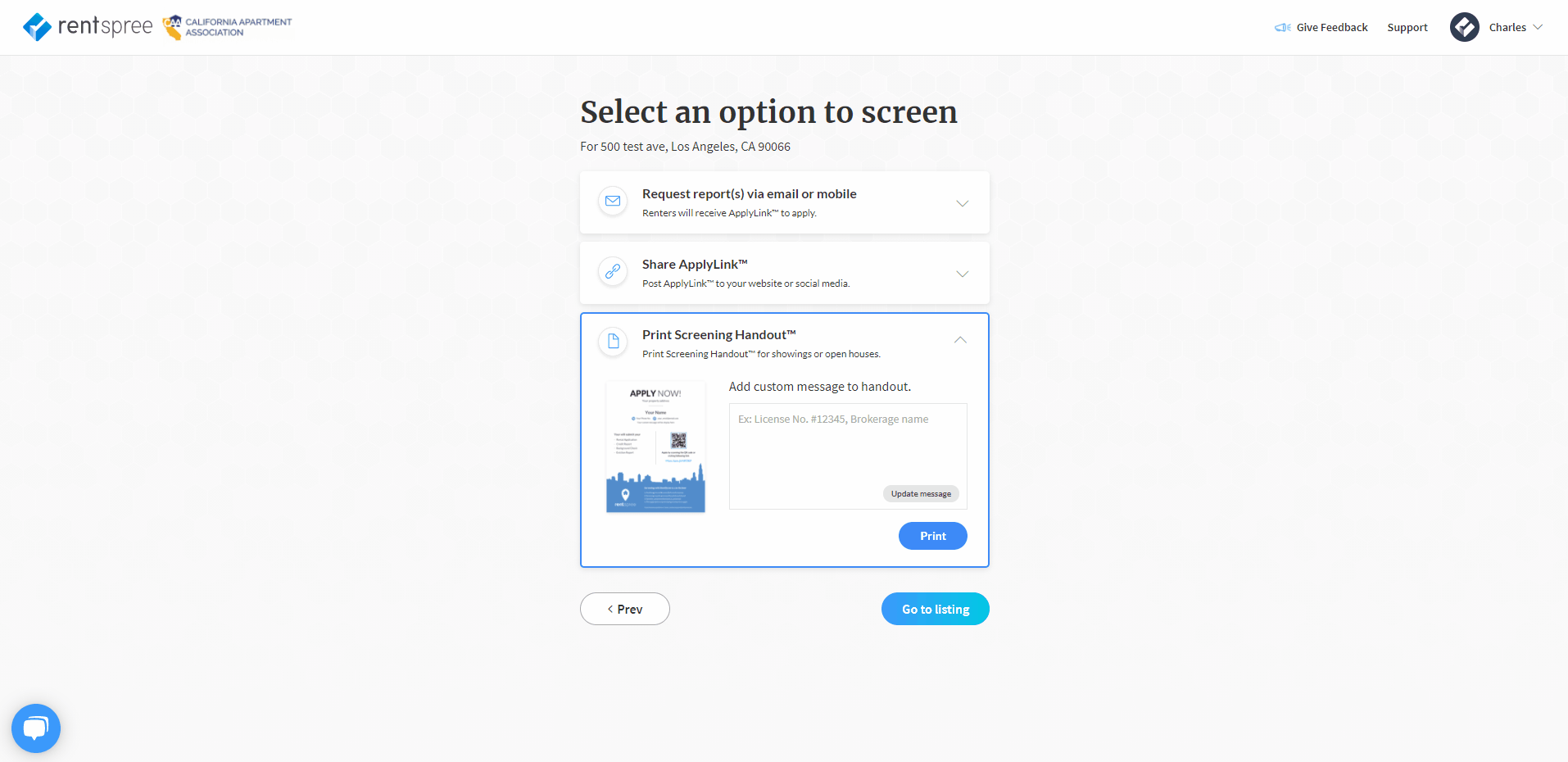Screen dimensions: 1568x762
Task: Click the California Apartment Association logo
Action: tap(227, 27)
